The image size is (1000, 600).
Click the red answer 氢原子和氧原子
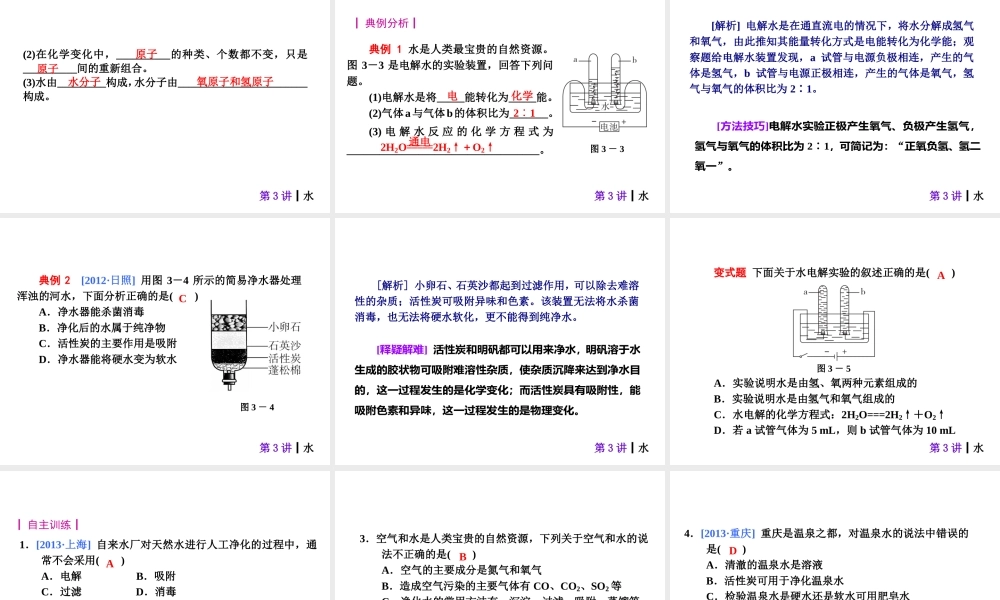click(235, 82)
